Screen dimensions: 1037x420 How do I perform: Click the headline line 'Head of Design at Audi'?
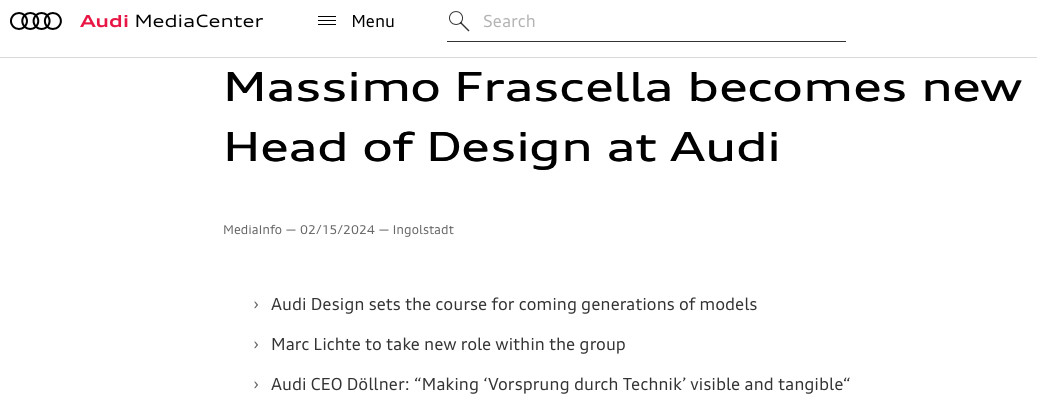[502, 147]
